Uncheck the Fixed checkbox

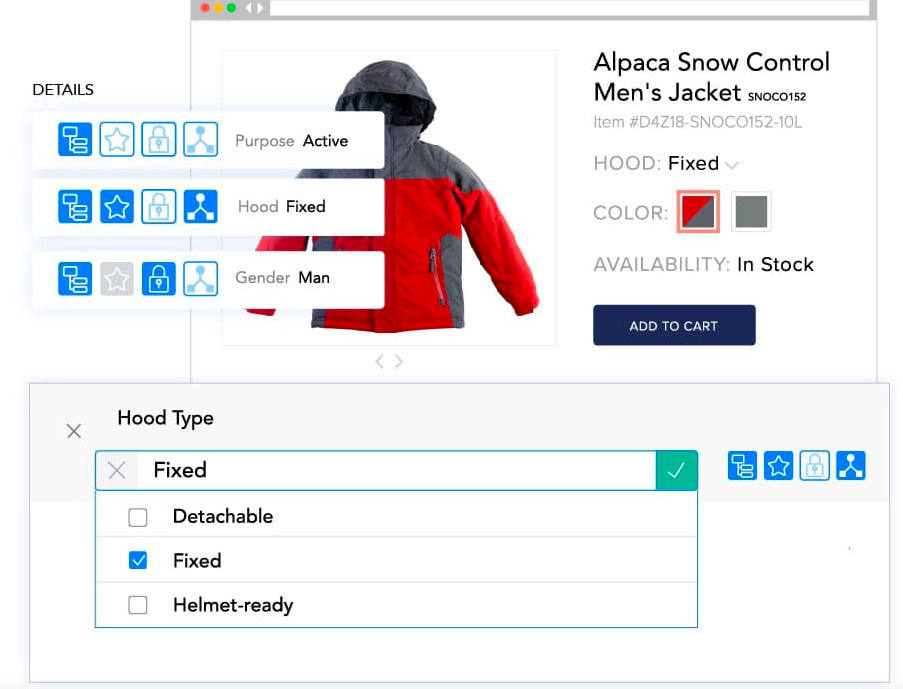point(138,560)
